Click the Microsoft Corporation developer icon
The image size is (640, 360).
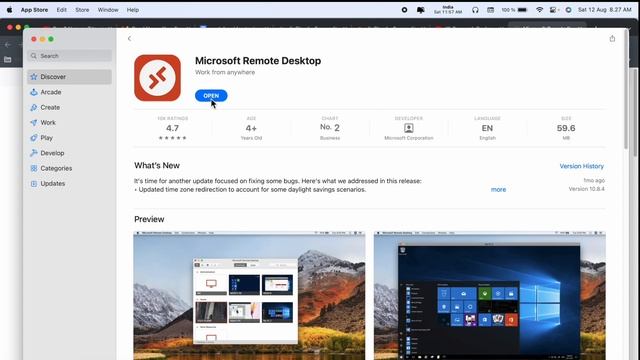coord(409,128)
